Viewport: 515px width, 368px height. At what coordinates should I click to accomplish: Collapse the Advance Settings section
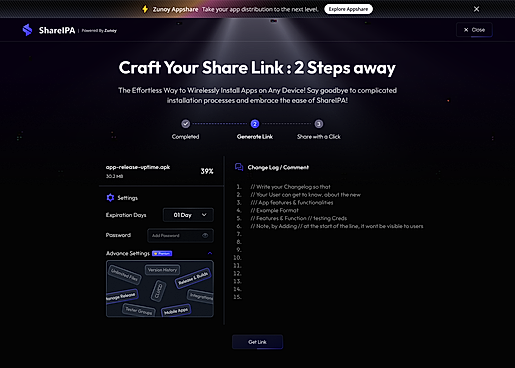pyautogui.click(x=210, y=253)
